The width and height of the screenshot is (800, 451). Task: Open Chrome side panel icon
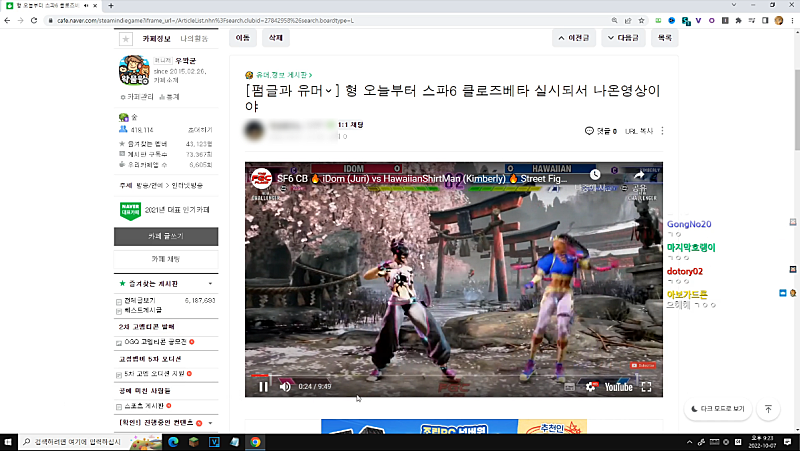(765, 20)
